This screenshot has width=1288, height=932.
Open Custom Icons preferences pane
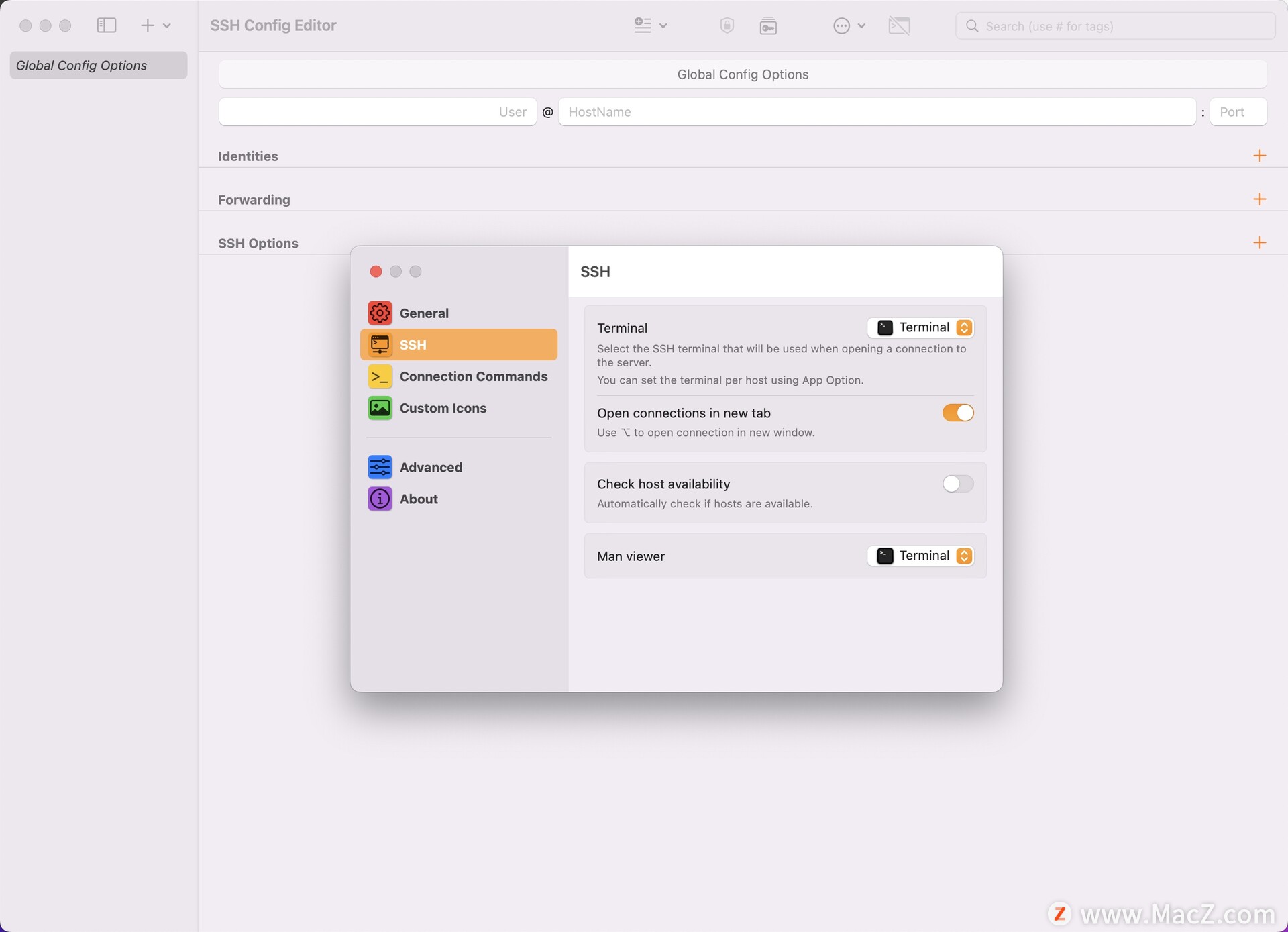coord(443,408)
